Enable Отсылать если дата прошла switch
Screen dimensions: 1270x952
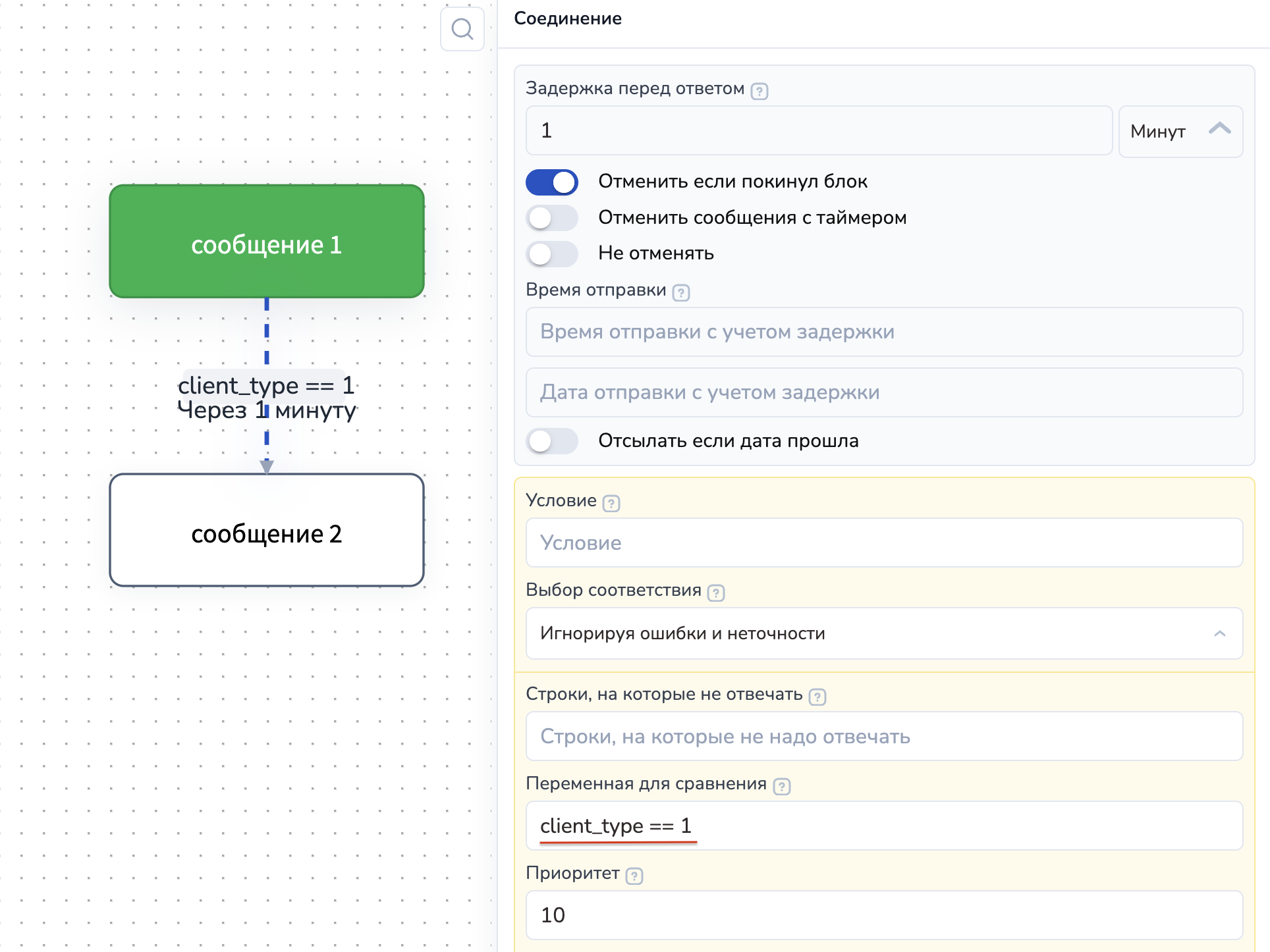[x=552, y=441]
